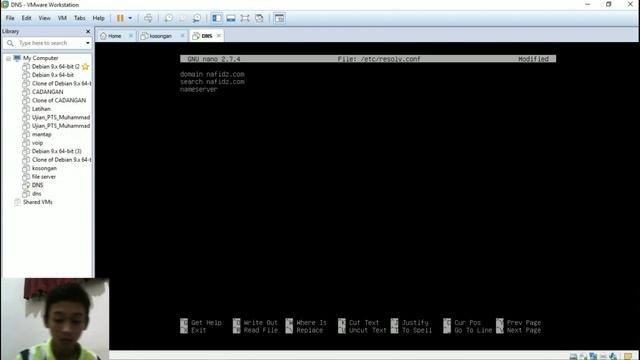Close the kosongan tab

point(182,36)
